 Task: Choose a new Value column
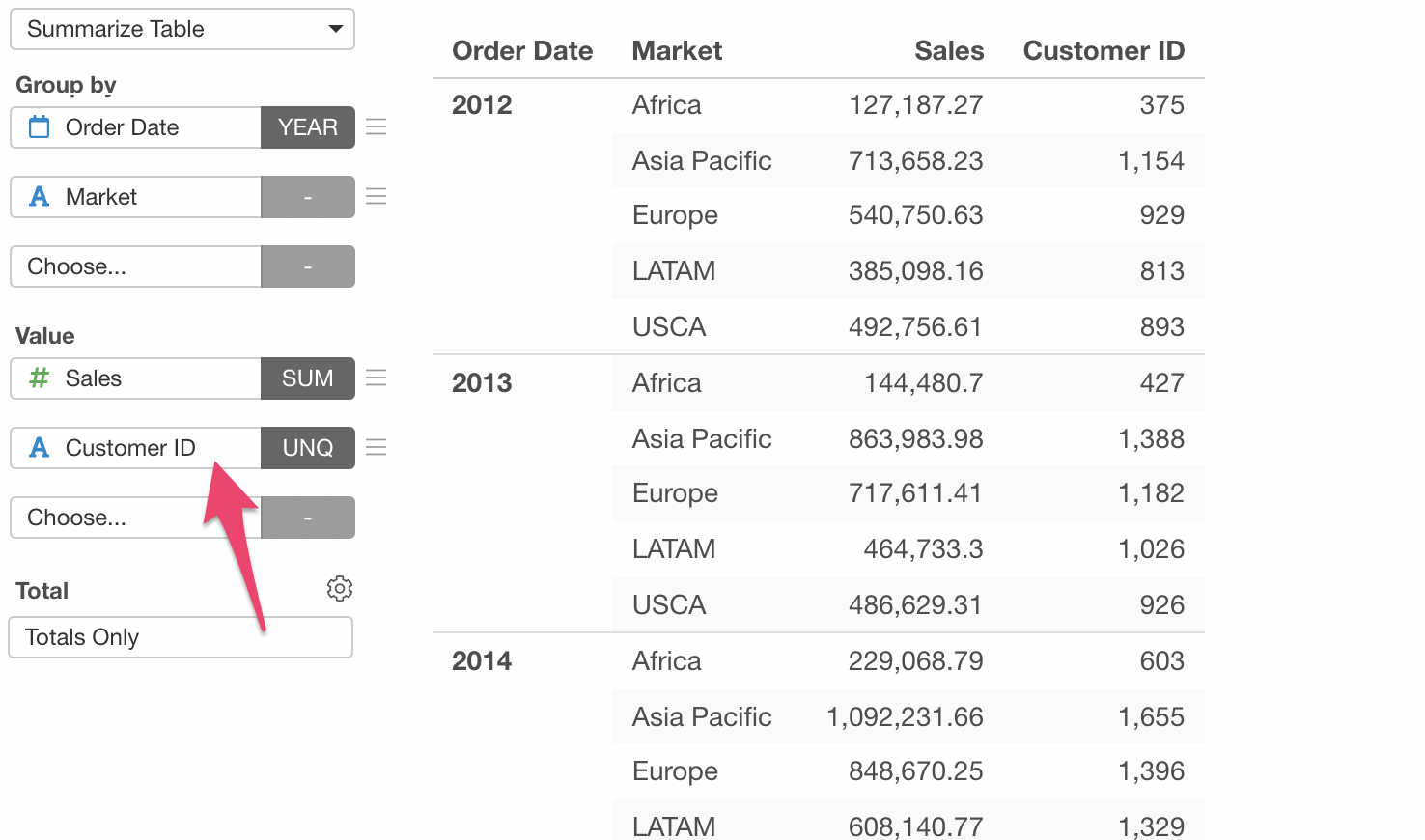pos(135,518)
